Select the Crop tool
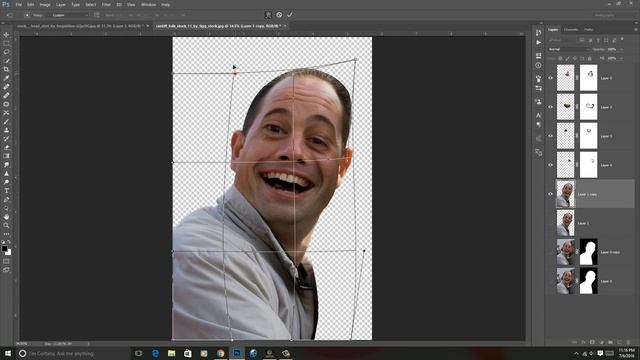Image resolution: width=640 pixels, height=360 pixels. click(6, 69)
